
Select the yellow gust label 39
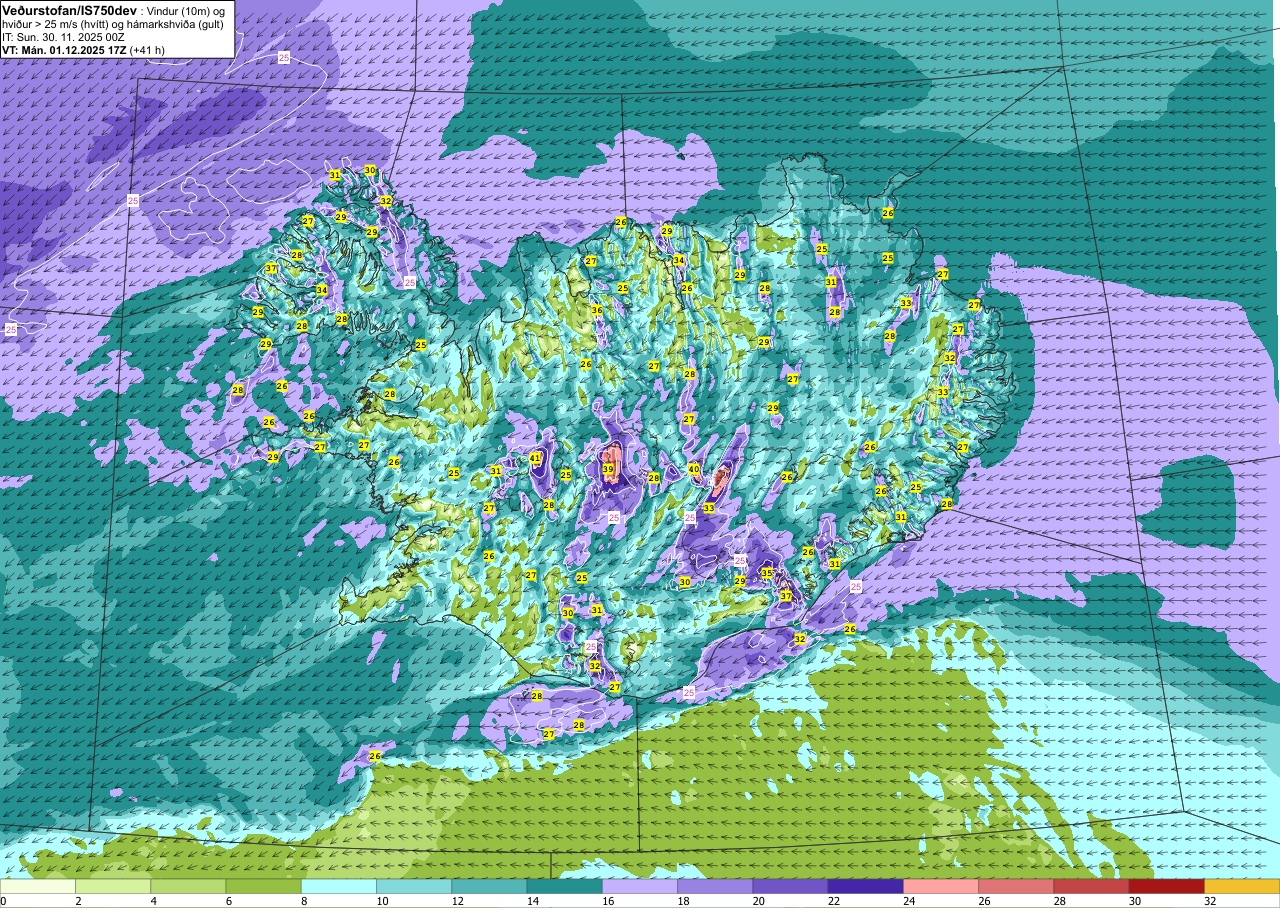[x=608, y=469]
